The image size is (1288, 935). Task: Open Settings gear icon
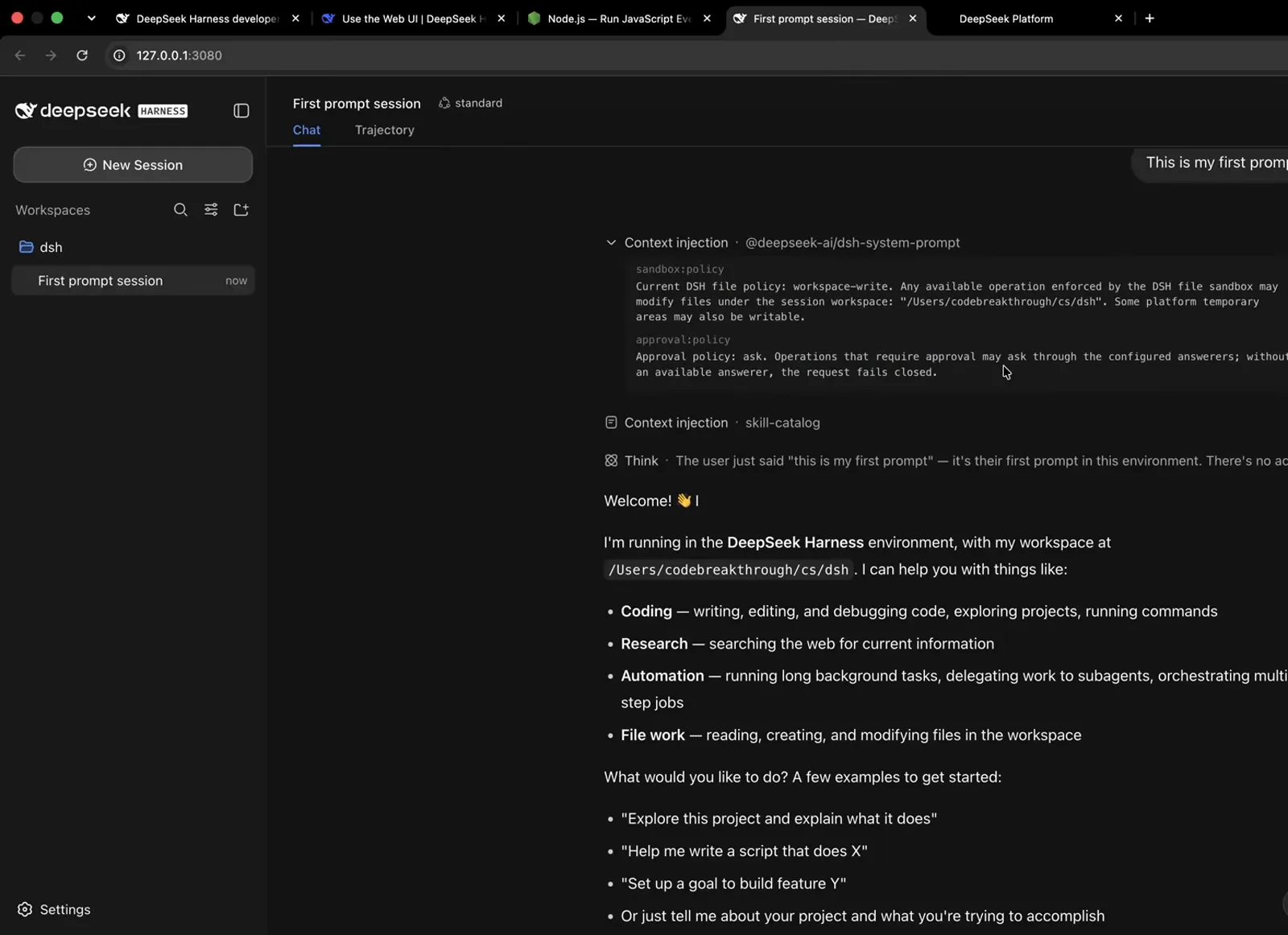(x=25, y=909)
